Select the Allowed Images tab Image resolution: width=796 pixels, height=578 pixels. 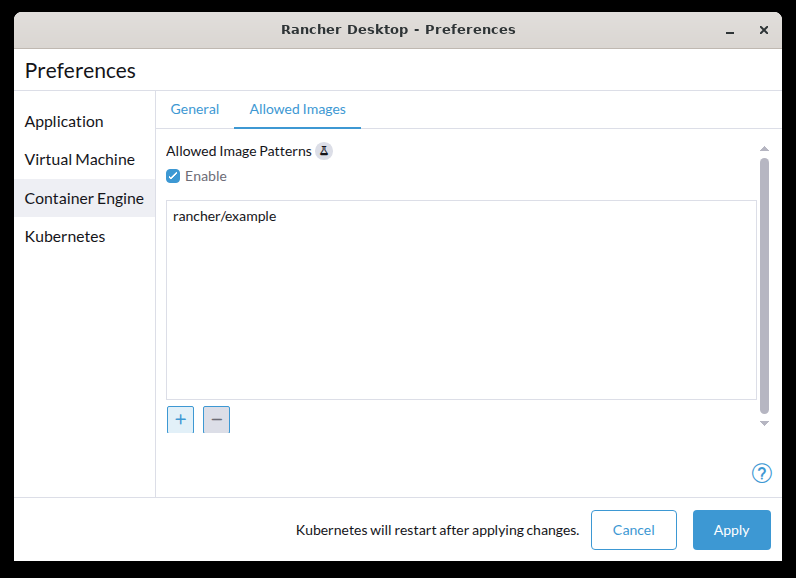coord(297,110)
